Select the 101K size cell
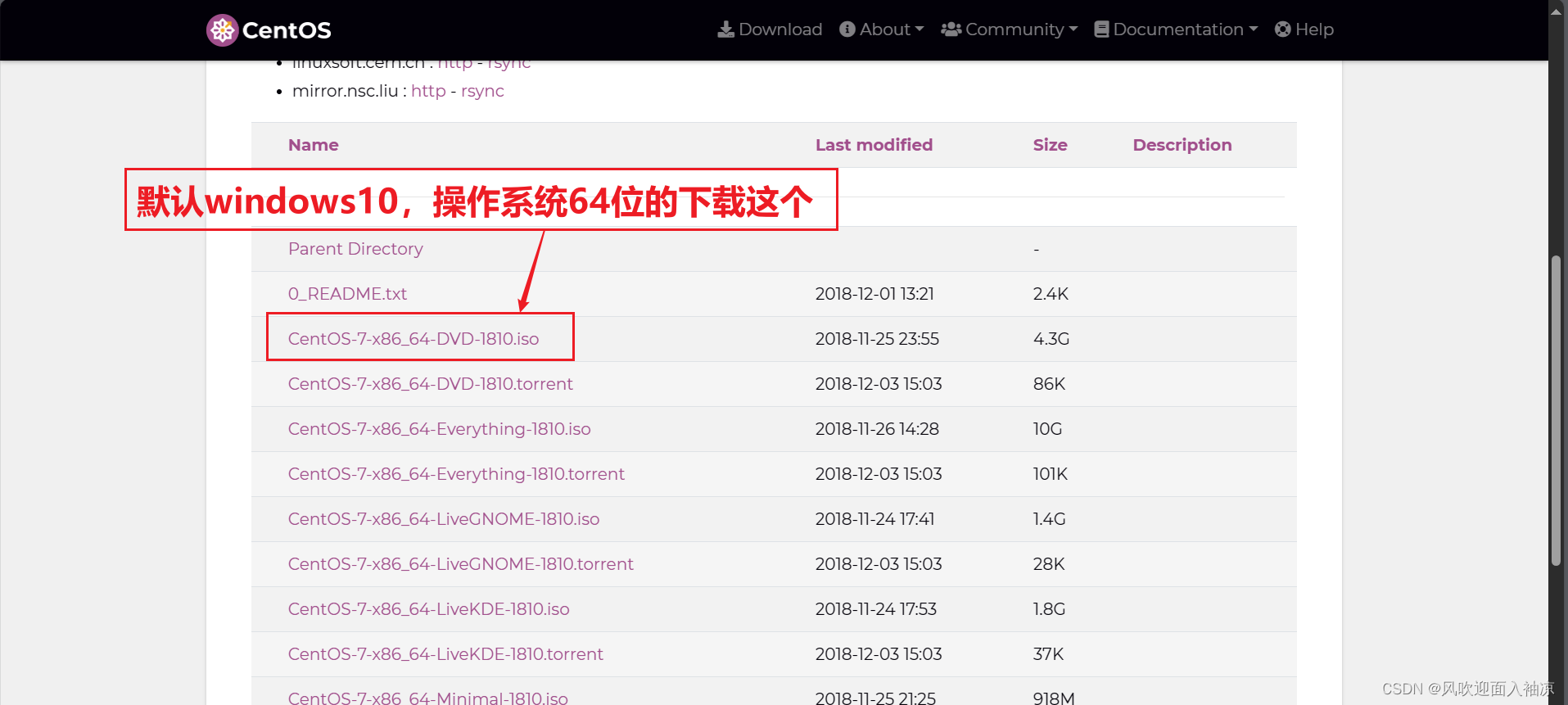The width and height of the screenshot is (1568, 705). pos(1051,474)
